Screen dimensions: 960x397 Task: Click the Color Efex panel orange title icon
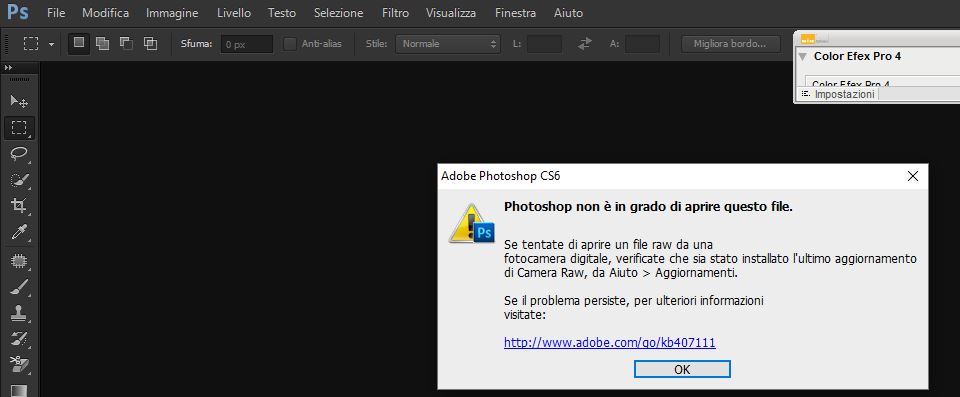click(x=808, y=38)
